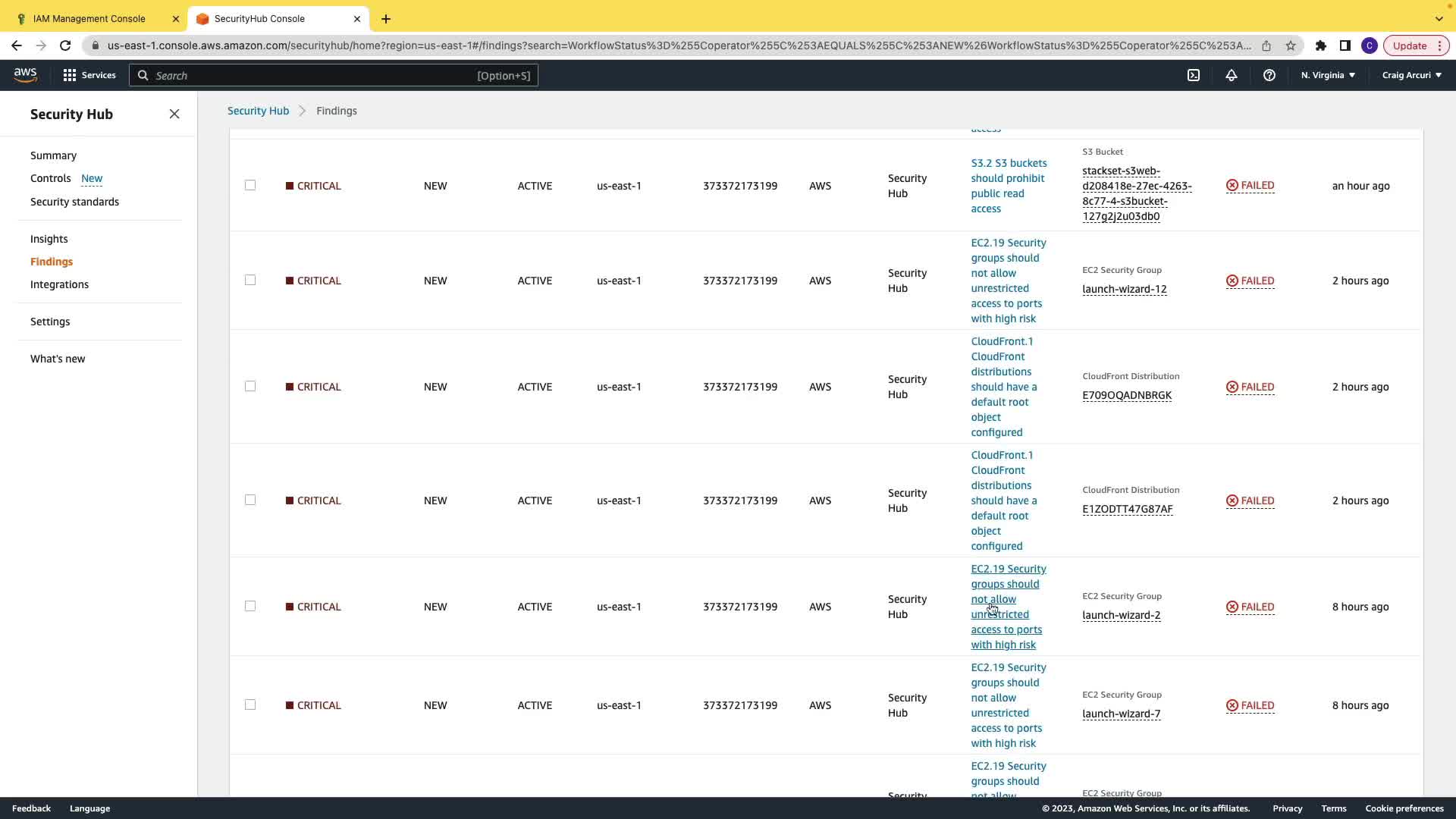Reload the page
The height and width of the screenshot is (819, 1456).
click(65, 45)
